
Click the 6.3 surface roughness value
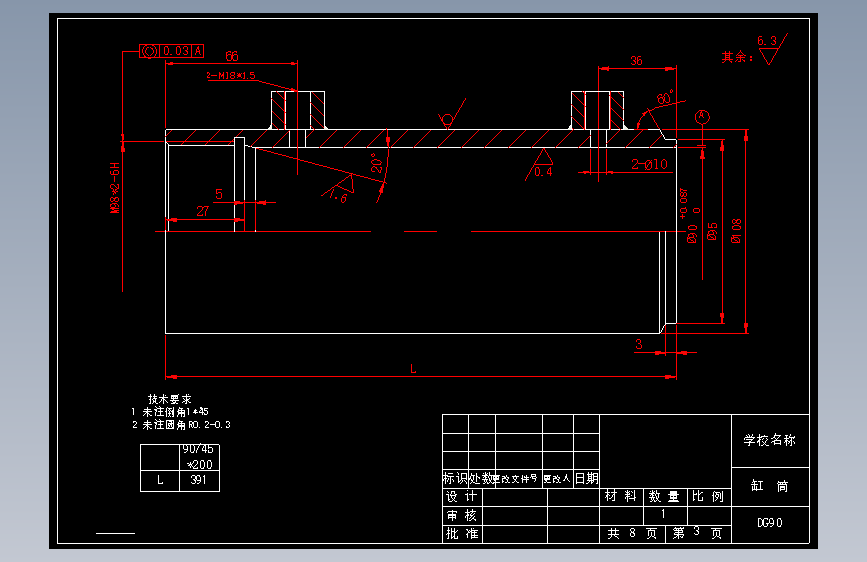coord(766,41)
